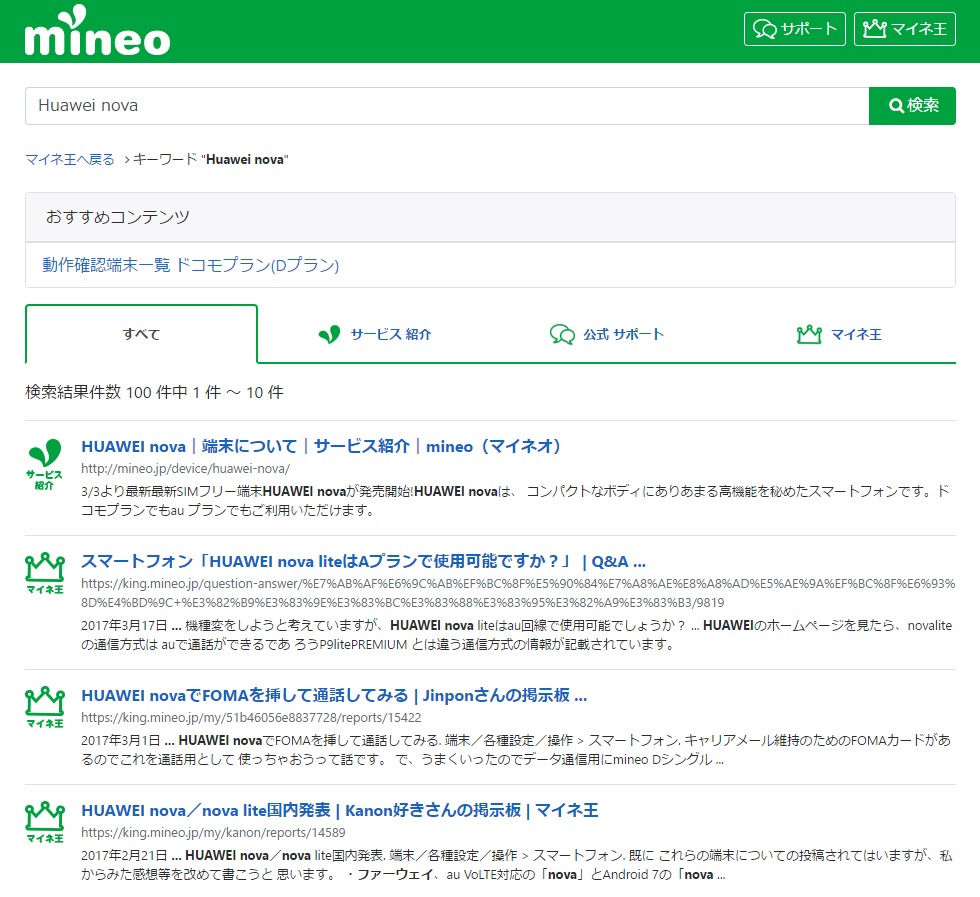Go back via マイネ王へ戻る breadcrumb link
This screenshot has height=897, width=980.
tap(70, 159)
